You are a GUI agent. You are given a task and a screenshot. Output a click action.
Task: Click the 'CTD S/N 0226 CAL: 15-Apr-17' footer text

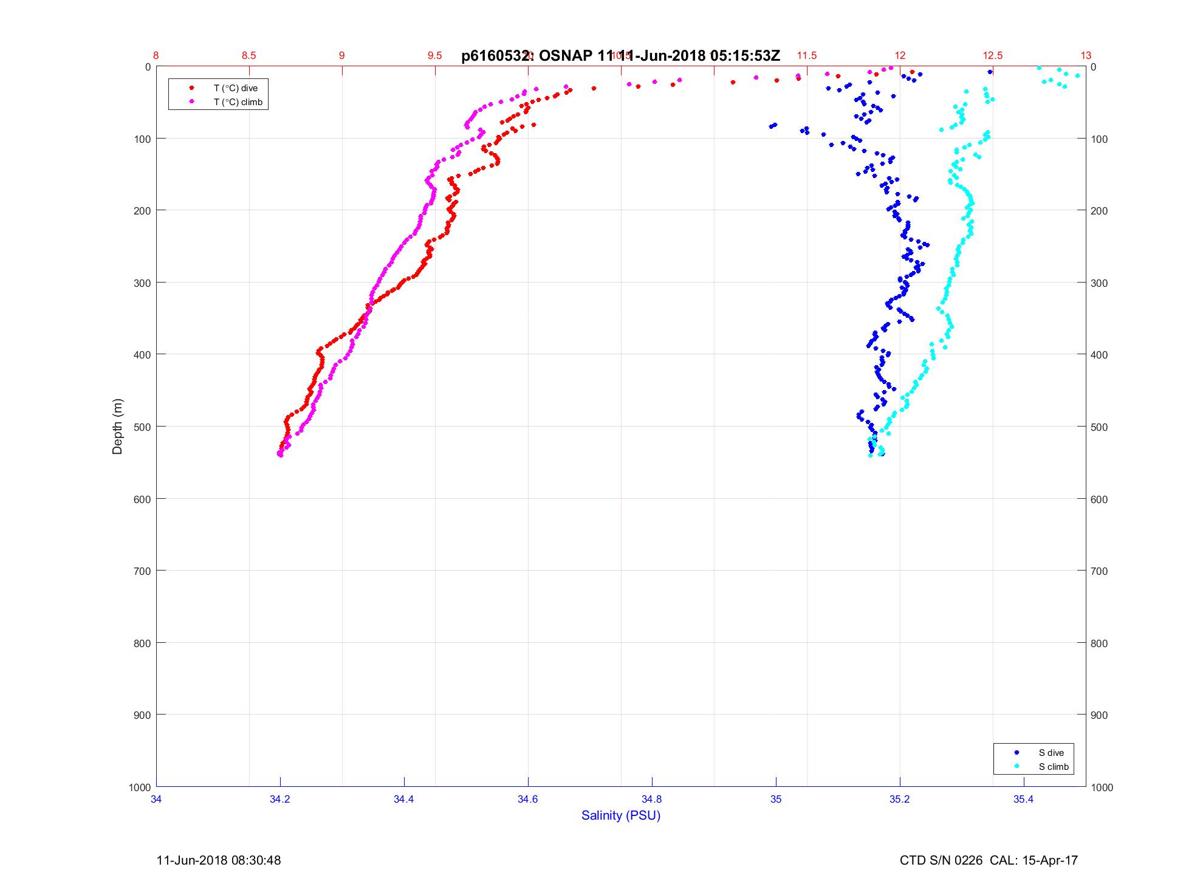[x=988, y=860]
